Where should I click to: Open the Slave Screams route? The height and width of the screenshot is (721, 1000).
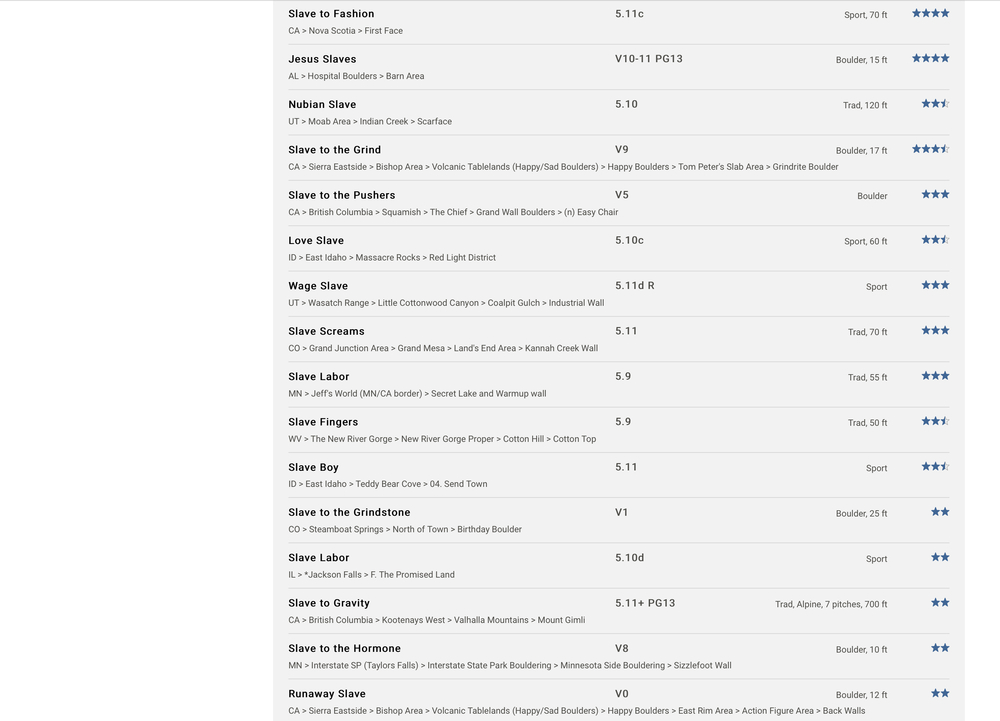[x=326, y=331]
